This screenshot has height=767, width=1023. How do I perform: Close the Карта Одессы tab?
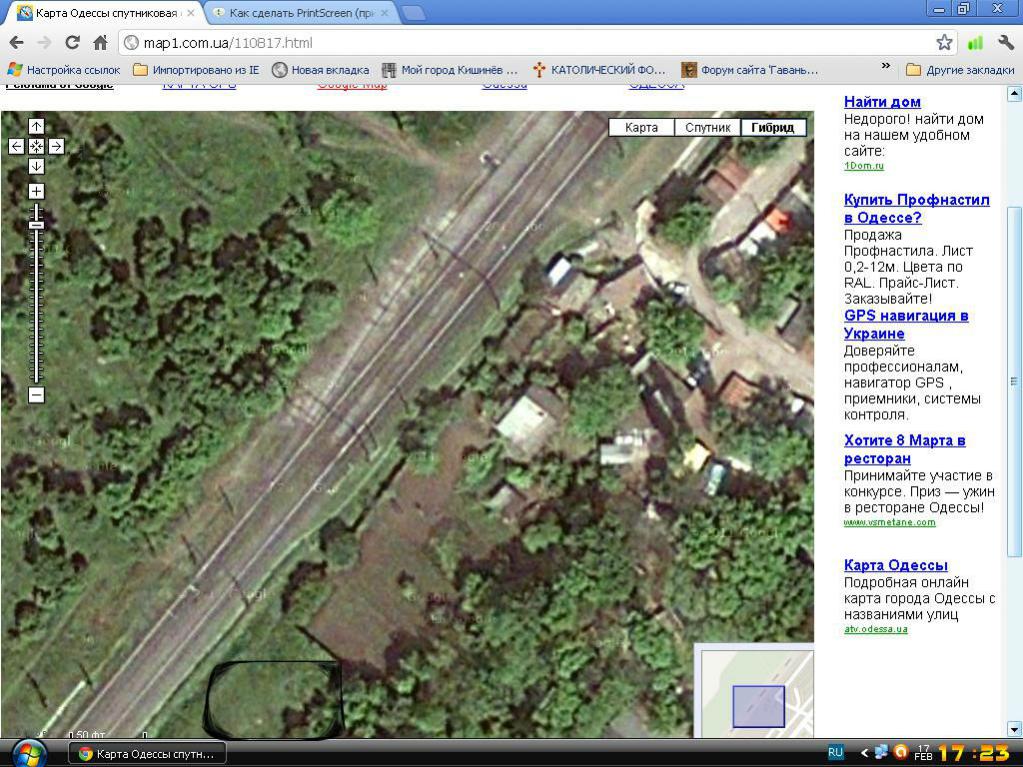point(191,13)
